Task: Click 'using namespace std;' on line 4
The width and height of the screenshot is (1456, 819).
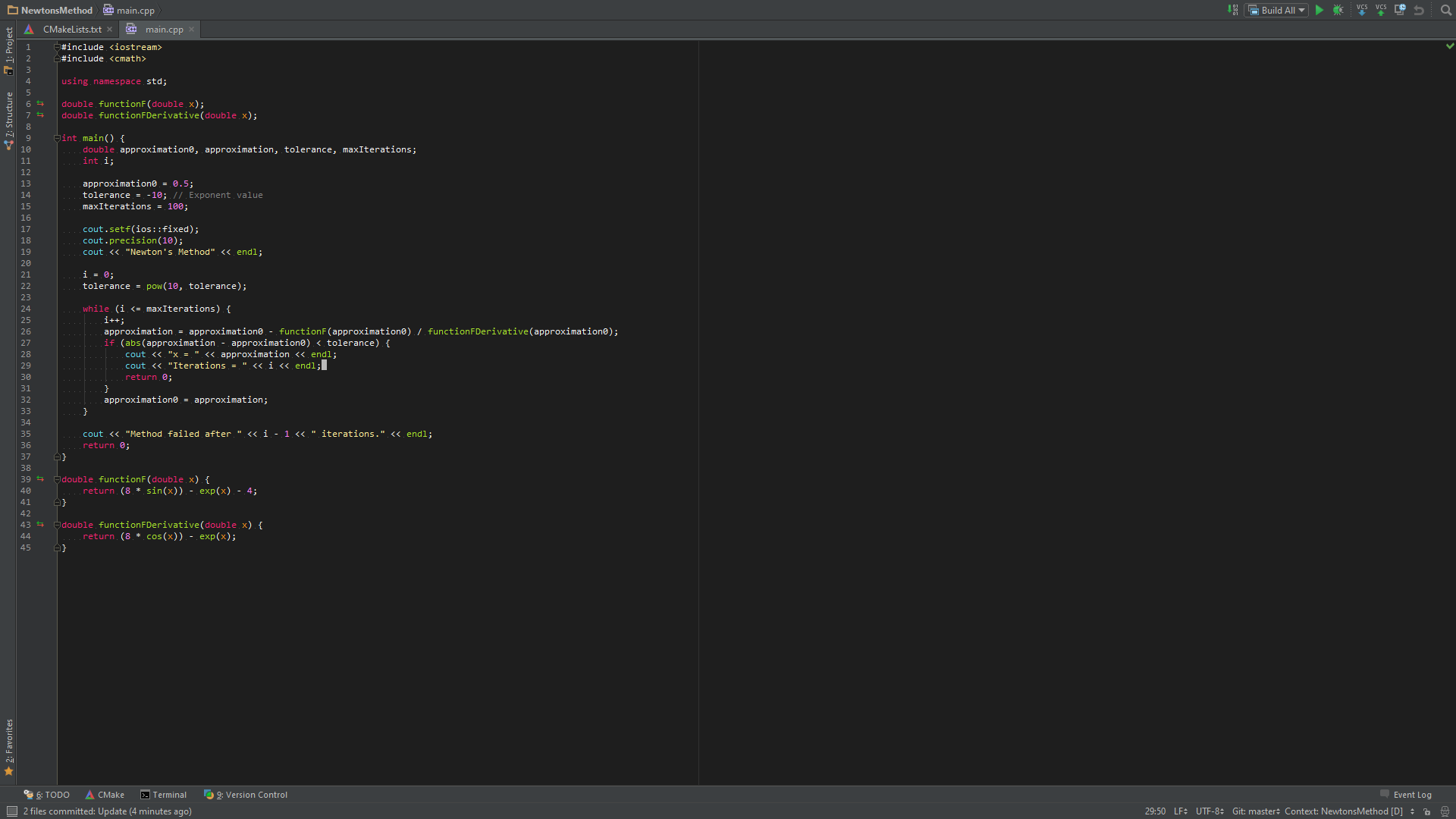Action: 114,81
